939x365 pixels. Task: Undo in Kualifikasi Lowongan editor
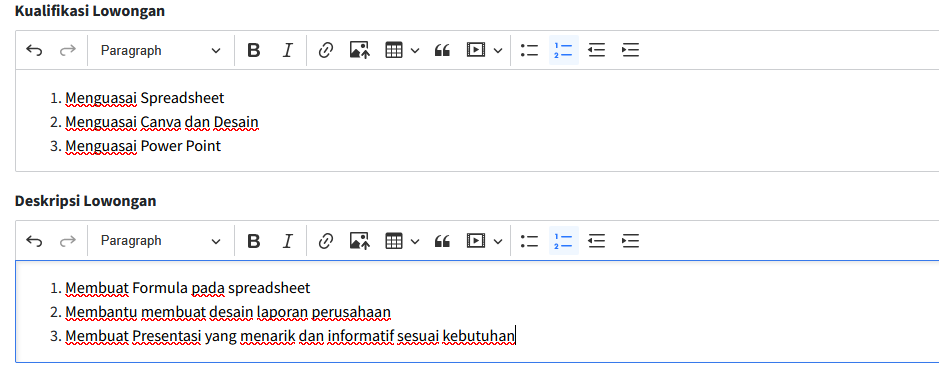35,50
